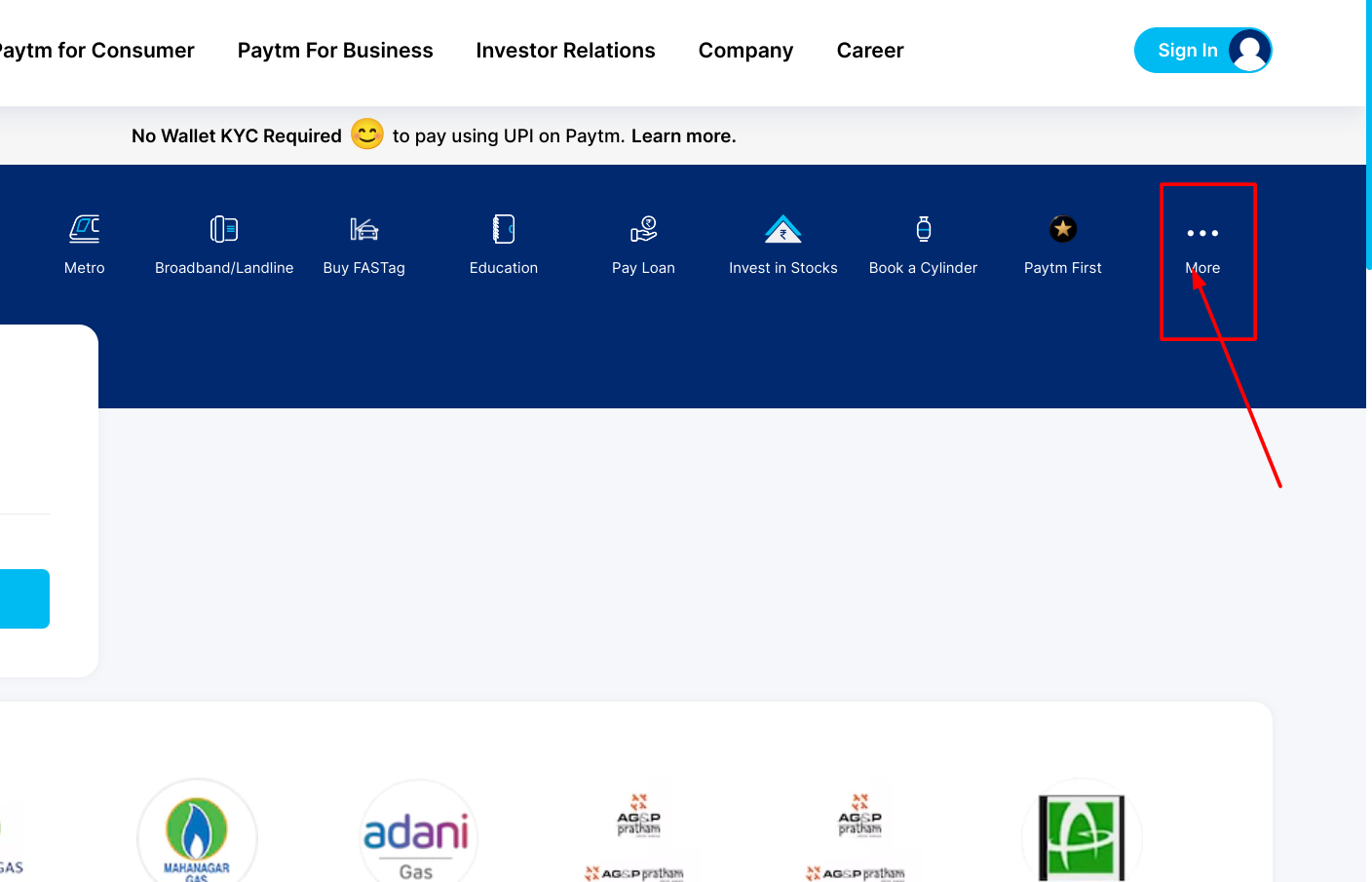Screen dimensions: 1372x882
Task: Expand the Company menu
Action: (x=745, y=51)
